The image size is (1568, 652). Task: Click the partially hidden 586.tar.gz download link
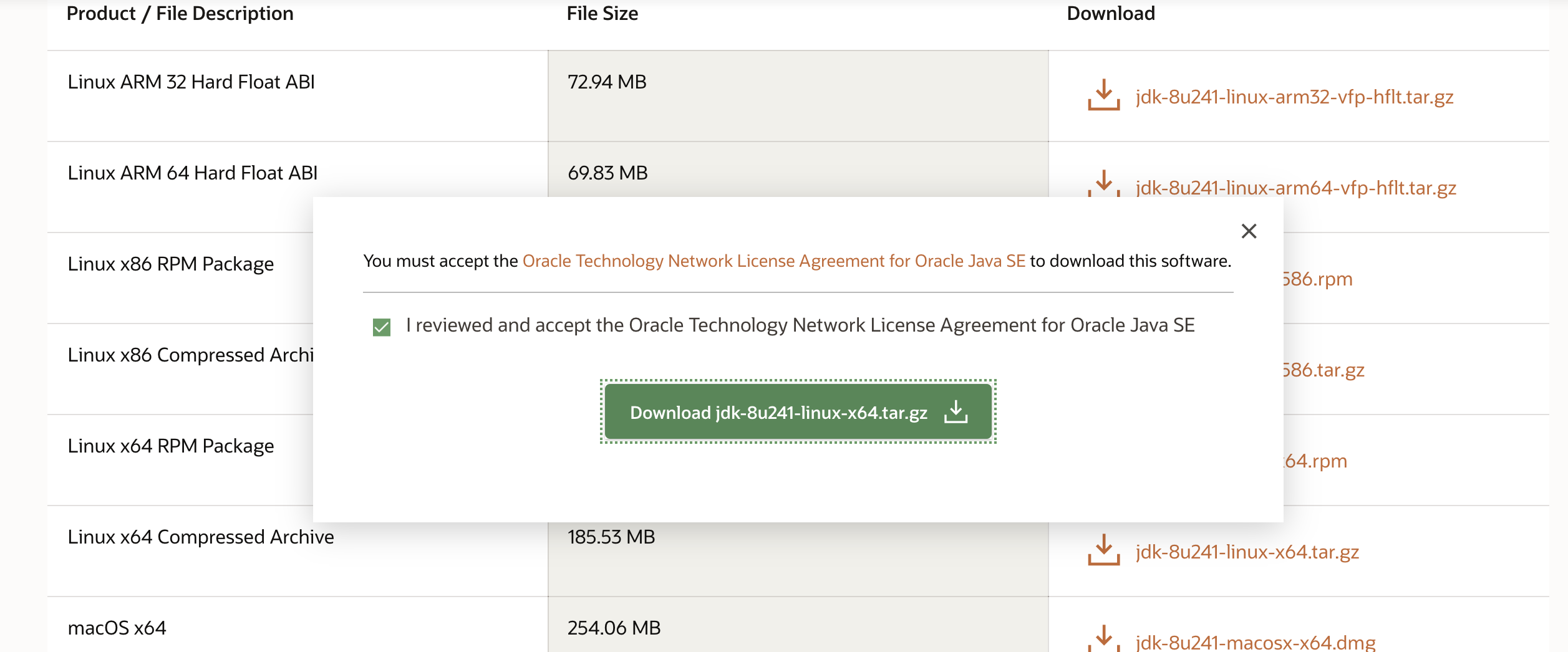1324,370
